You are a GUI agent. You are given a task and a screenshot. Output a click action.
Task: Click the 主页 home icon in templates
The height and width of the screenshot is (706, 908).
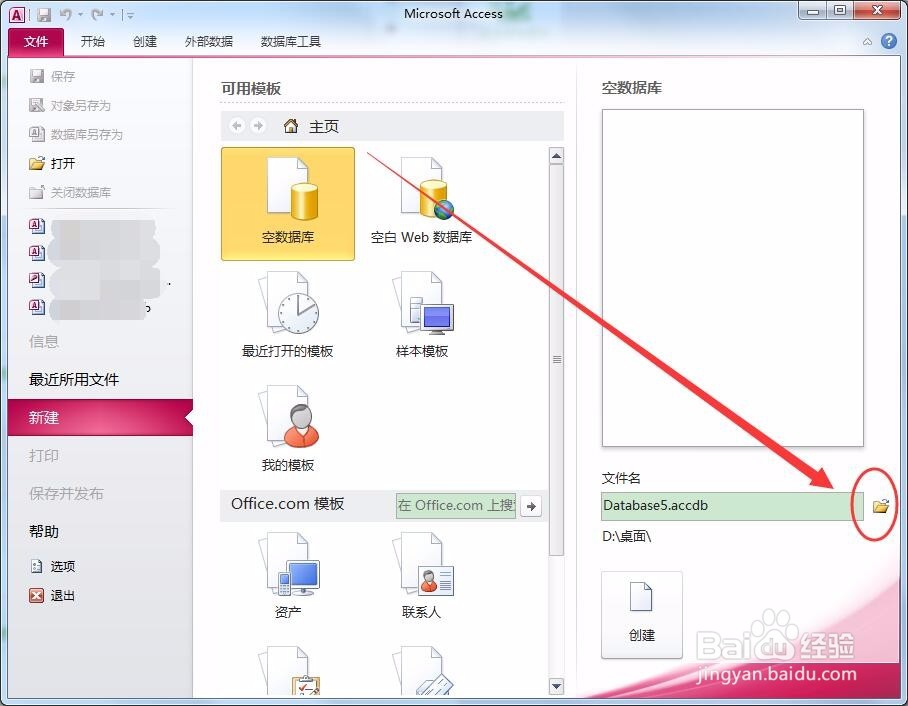click(291, 126)
